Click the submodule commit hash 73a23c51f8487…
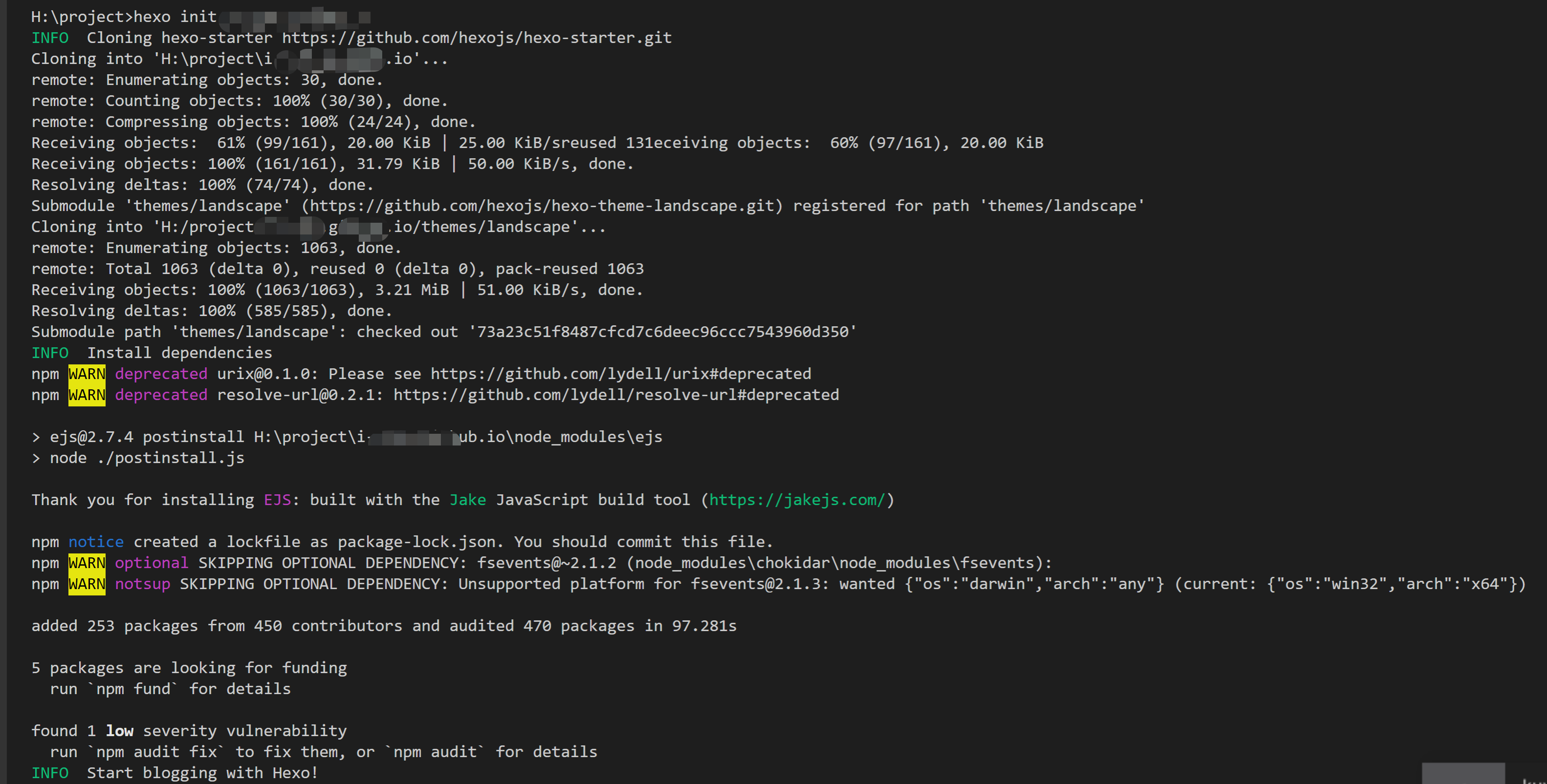 coord(662,332)
